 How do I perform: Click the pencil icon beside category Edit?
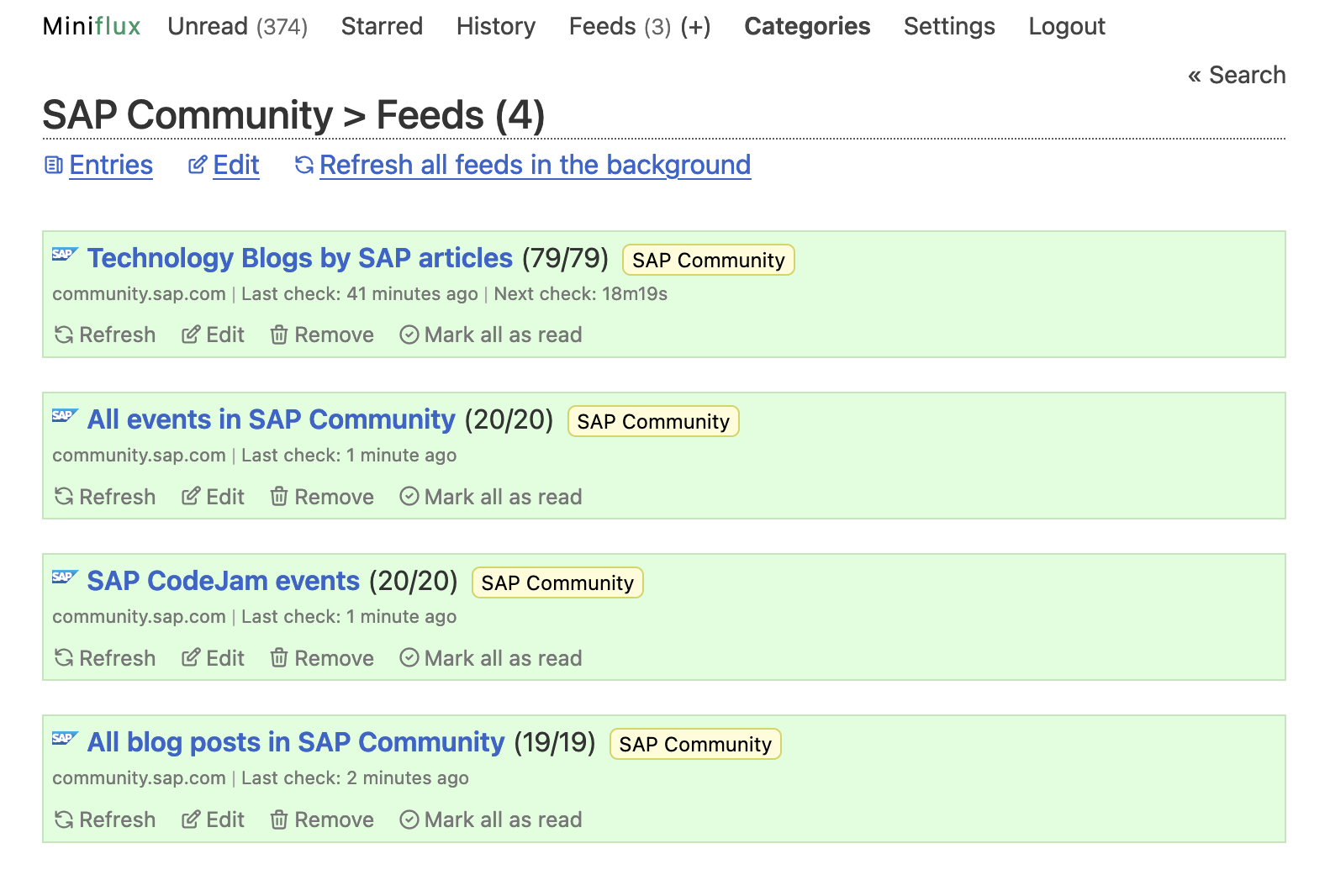pos(198,166)
